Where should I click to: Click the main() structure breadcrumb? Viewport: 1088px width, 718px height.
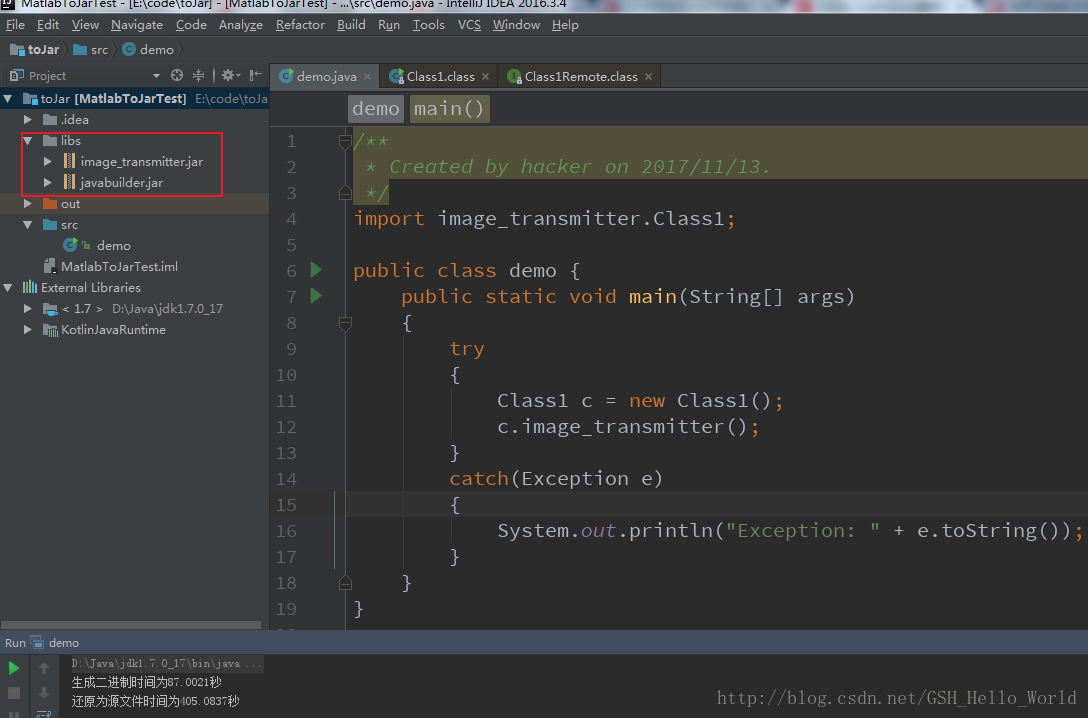pos(450,109)
